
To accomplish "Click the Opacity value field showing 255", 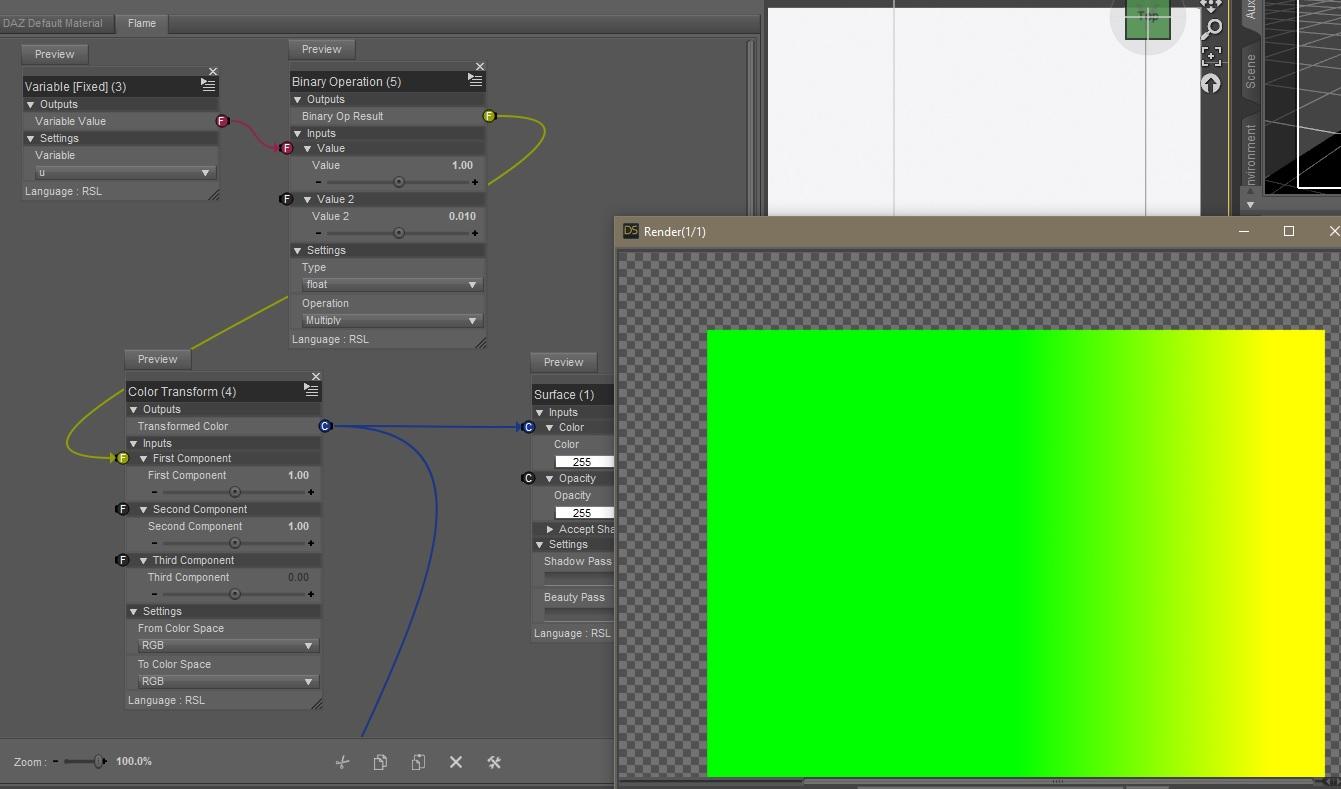I will click(584, 513).
